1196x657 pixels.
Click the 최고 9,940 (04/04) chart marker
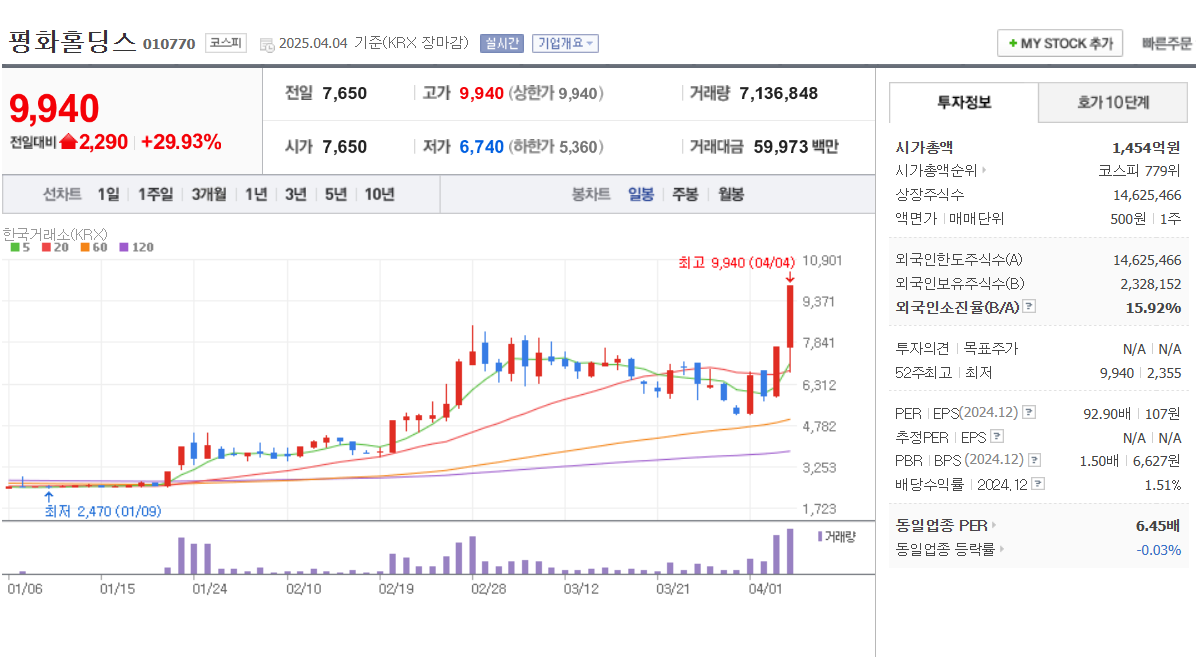[x=737, y=262]
